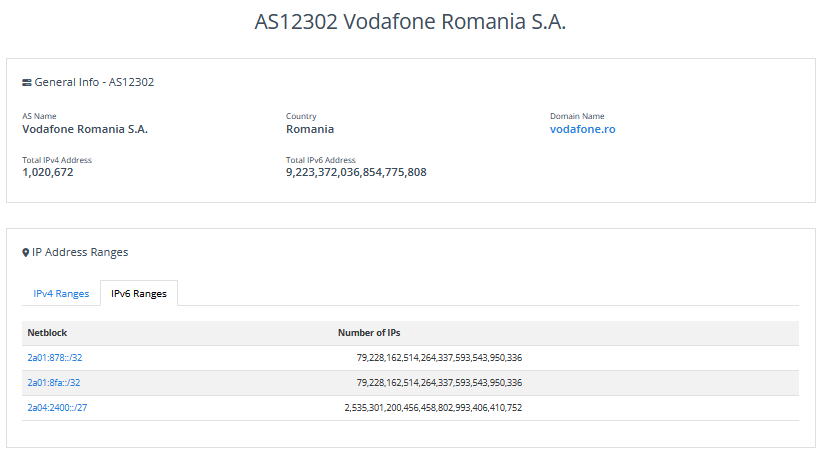Click IP count 2,535,301,200,456,458,802,993,406,410,752
This screenshot has width=829, height=459.
tap(434, 408)
